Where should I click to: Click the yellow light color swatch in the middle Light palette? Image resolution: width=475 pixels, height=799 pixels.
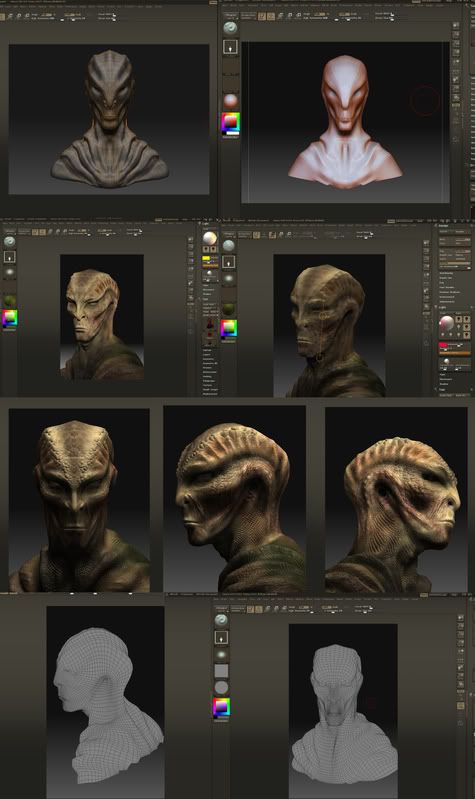point(206,259)
